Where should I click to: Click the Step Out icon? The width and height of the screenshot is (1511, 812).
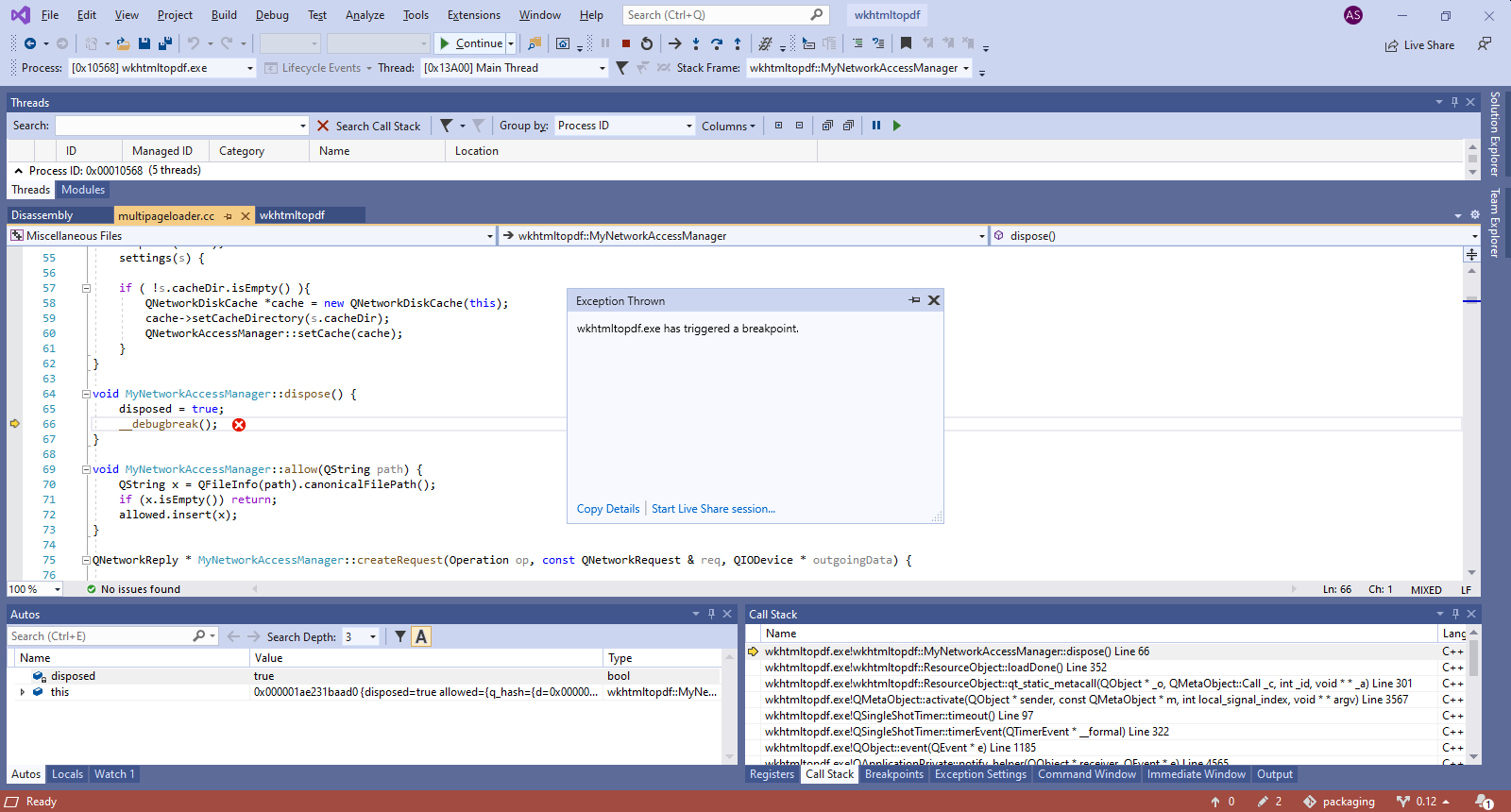pyautogui.click(x=738, y=43)
